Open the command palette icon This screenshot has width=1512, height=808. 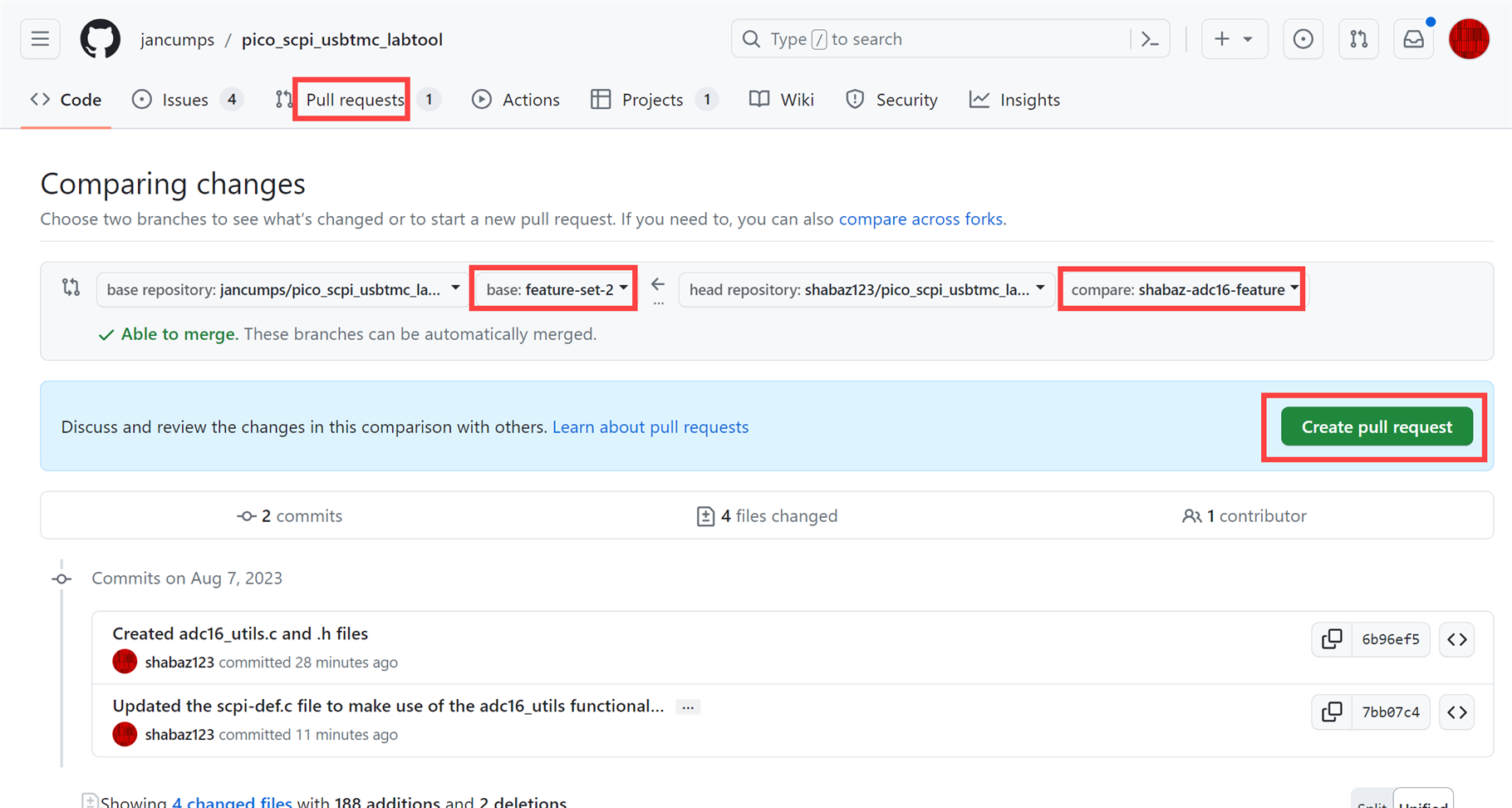click(x=1150, y=39)
